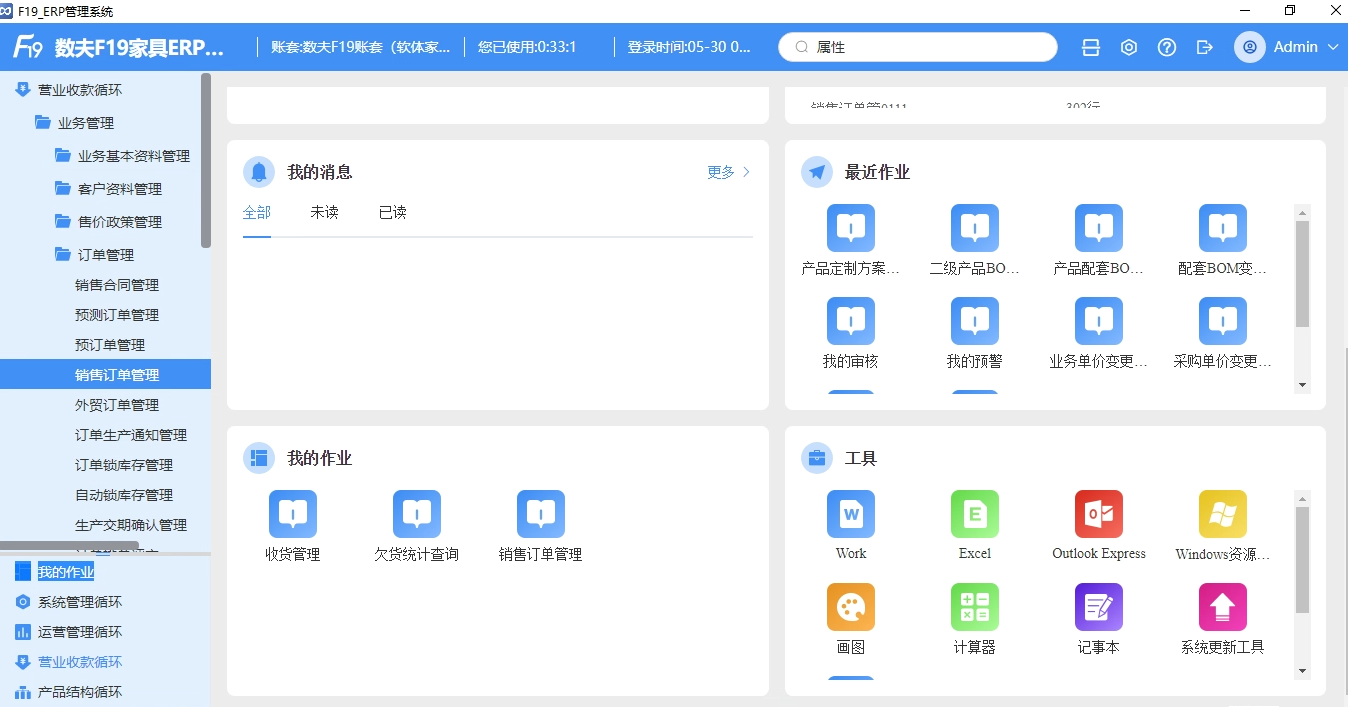Open Windows资源 explorer tool
Image resolution: width=1348 pixels, height=707 pixels.
coord(1223,514)
